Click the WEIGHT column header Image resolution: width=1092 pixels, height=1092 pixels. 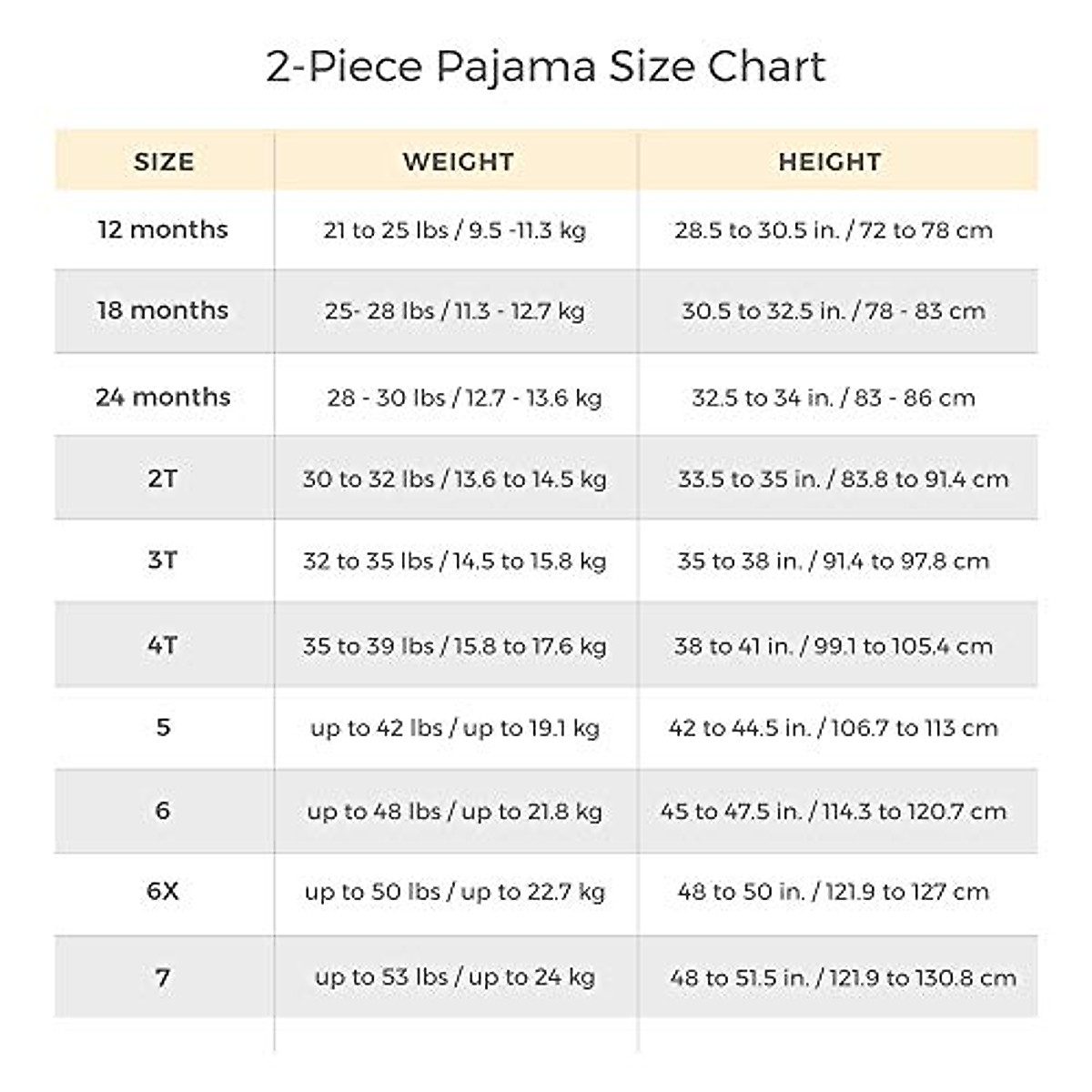[458, 162]
